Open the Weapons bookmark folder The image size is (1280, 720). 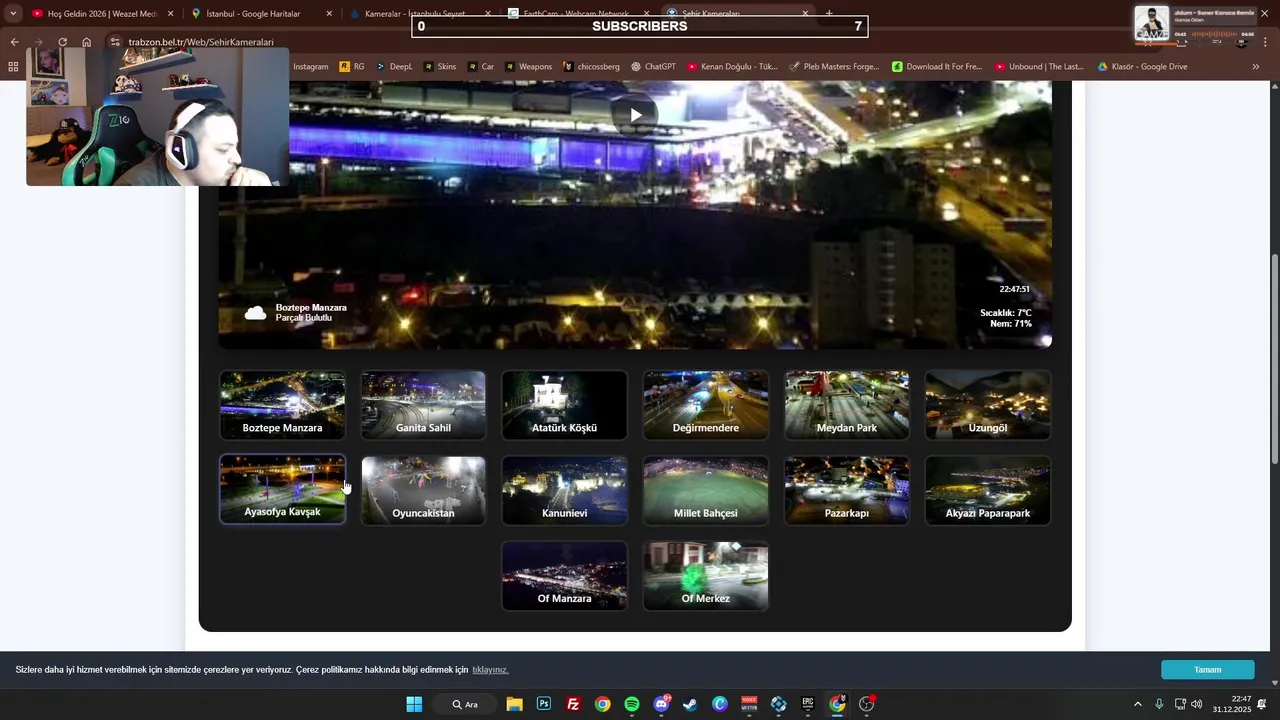click(528, 67)
